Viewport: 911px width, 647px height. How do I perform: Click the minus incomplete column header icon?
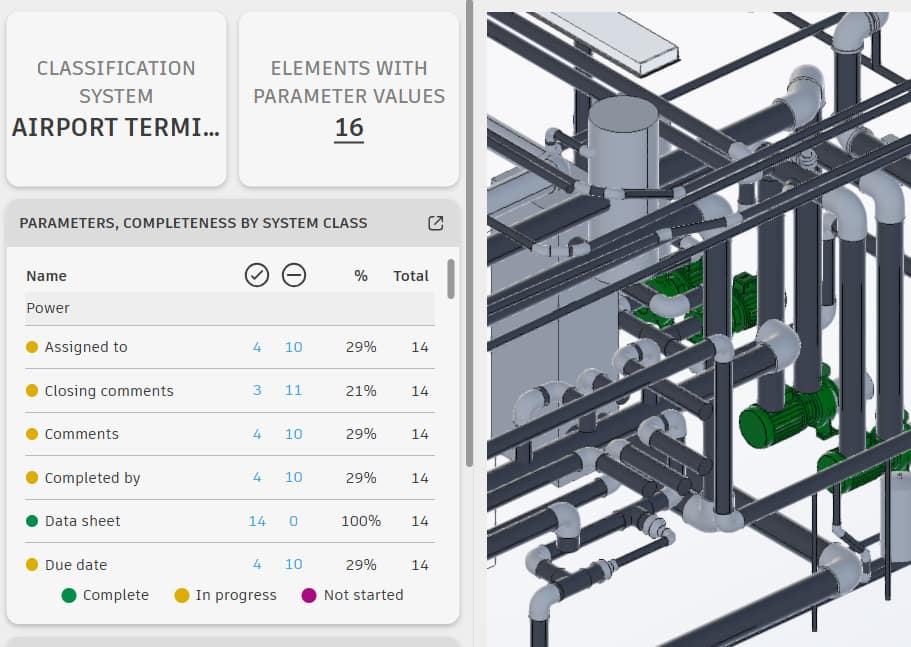[x=294, y=275]
